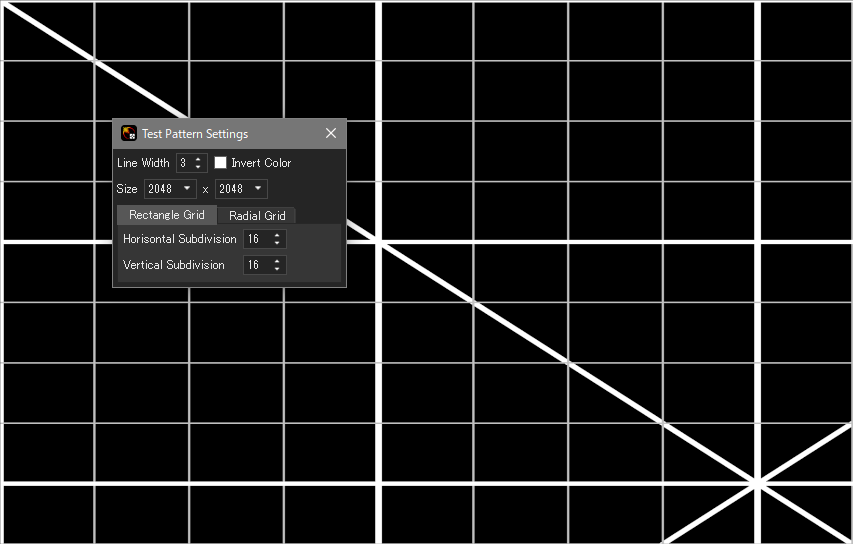Increase Horisontal Subdivision with up arrow

tap(277, 235)
